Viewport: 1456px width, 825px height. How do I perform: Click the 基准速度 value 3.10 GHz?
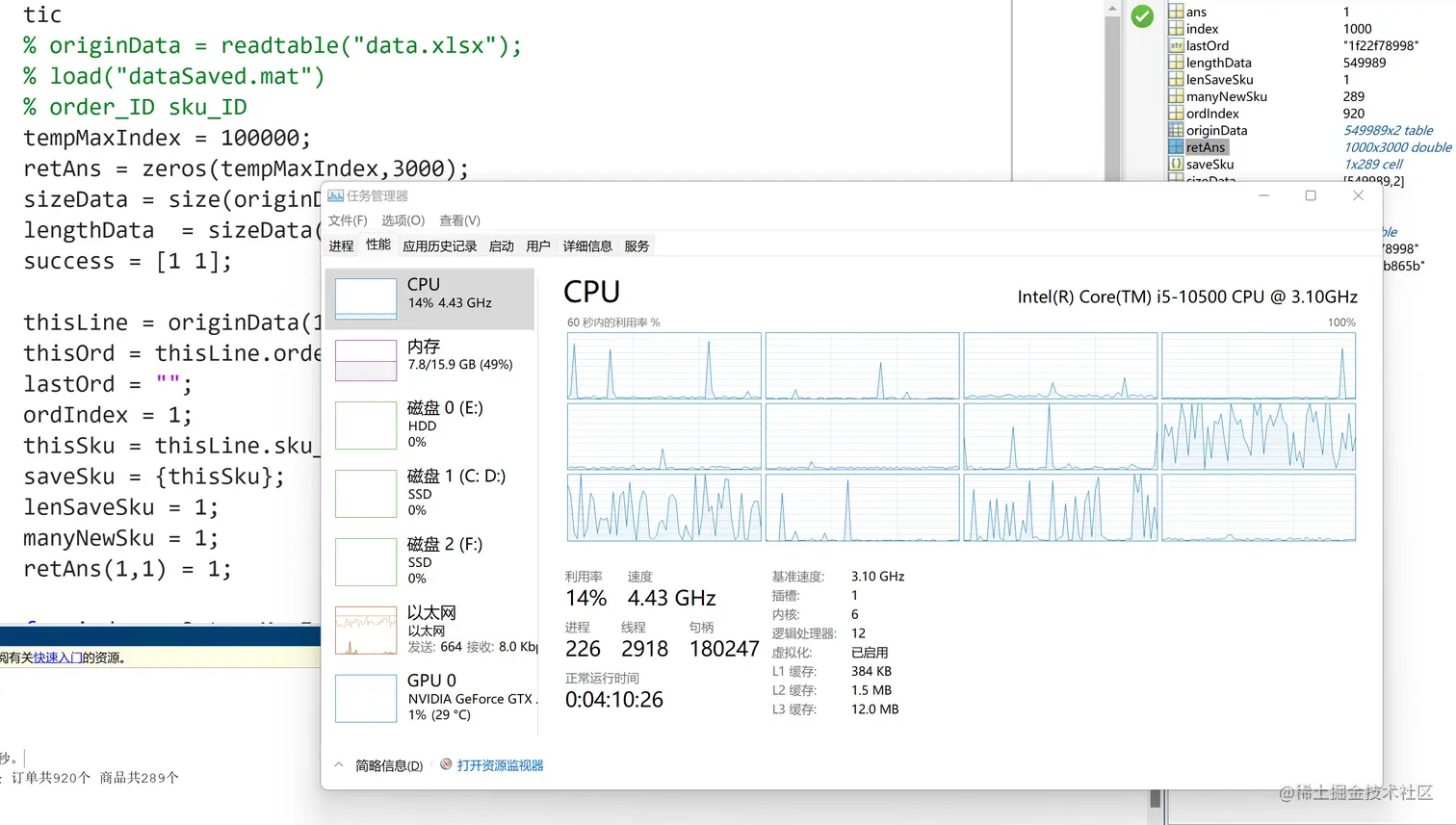(877, 577)
